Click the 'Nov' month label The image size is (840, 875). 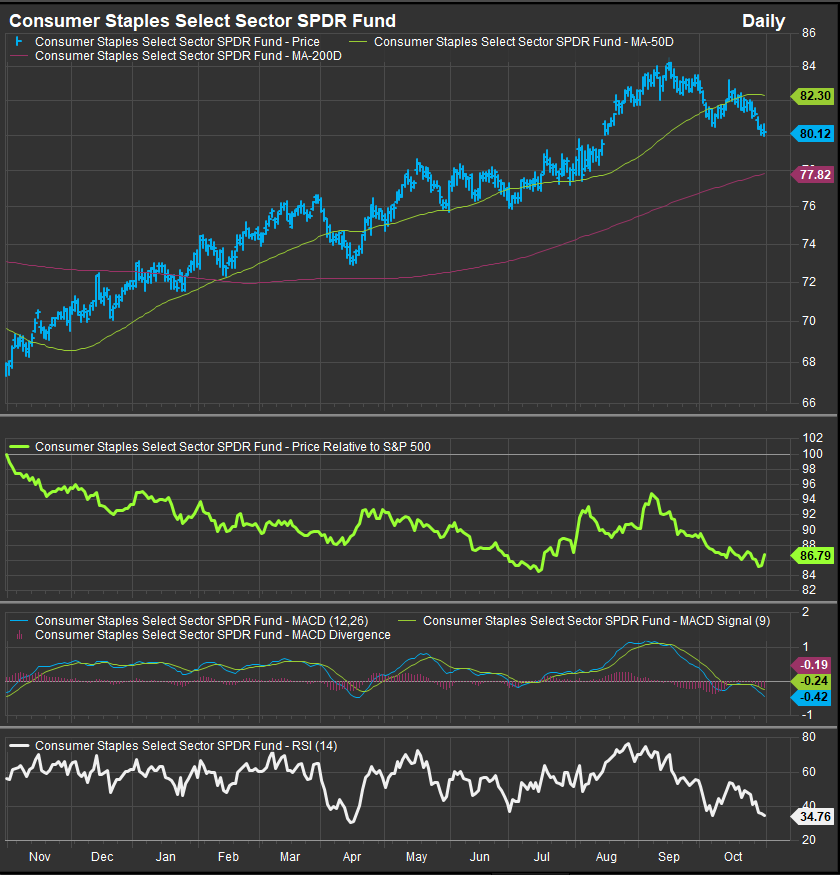[40, 857]
